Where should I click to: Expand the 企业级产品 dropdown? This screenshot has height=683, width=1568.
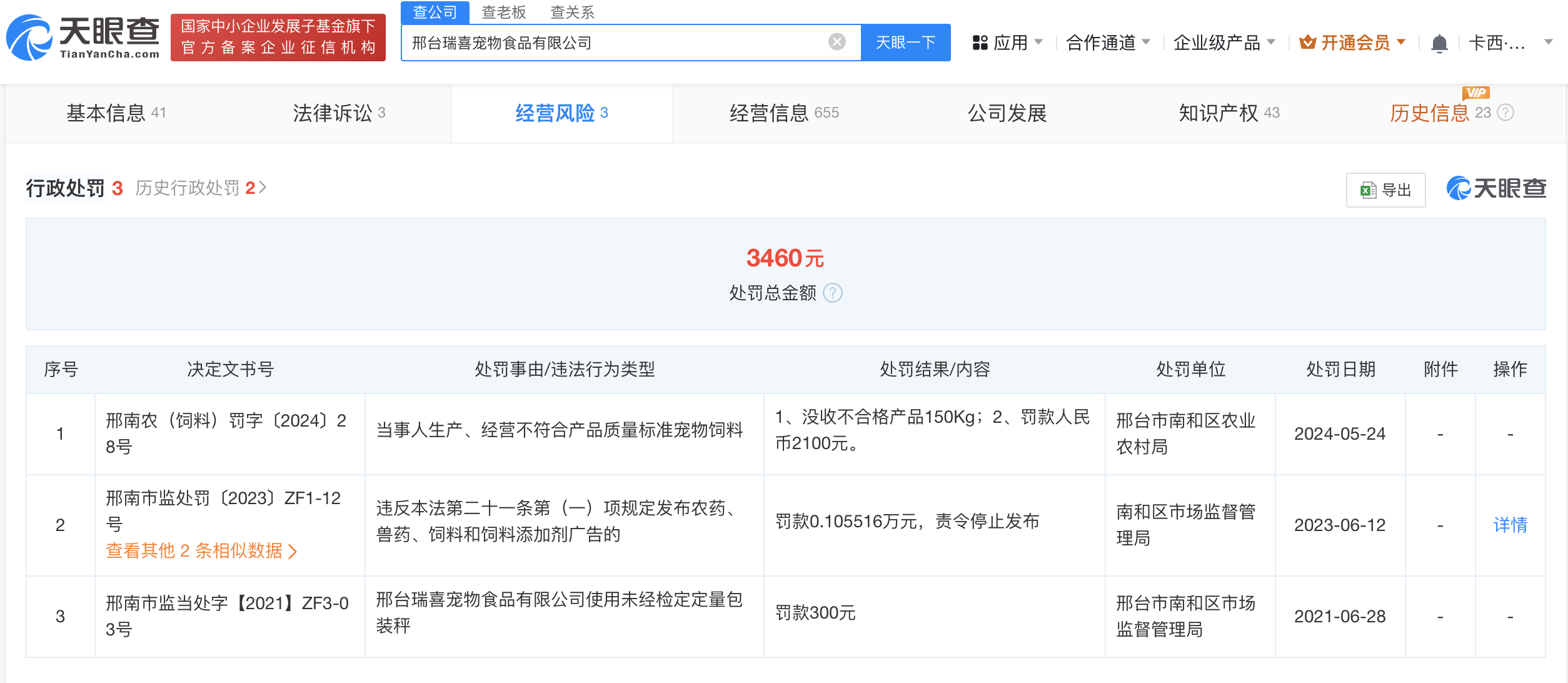(1224, 43)
